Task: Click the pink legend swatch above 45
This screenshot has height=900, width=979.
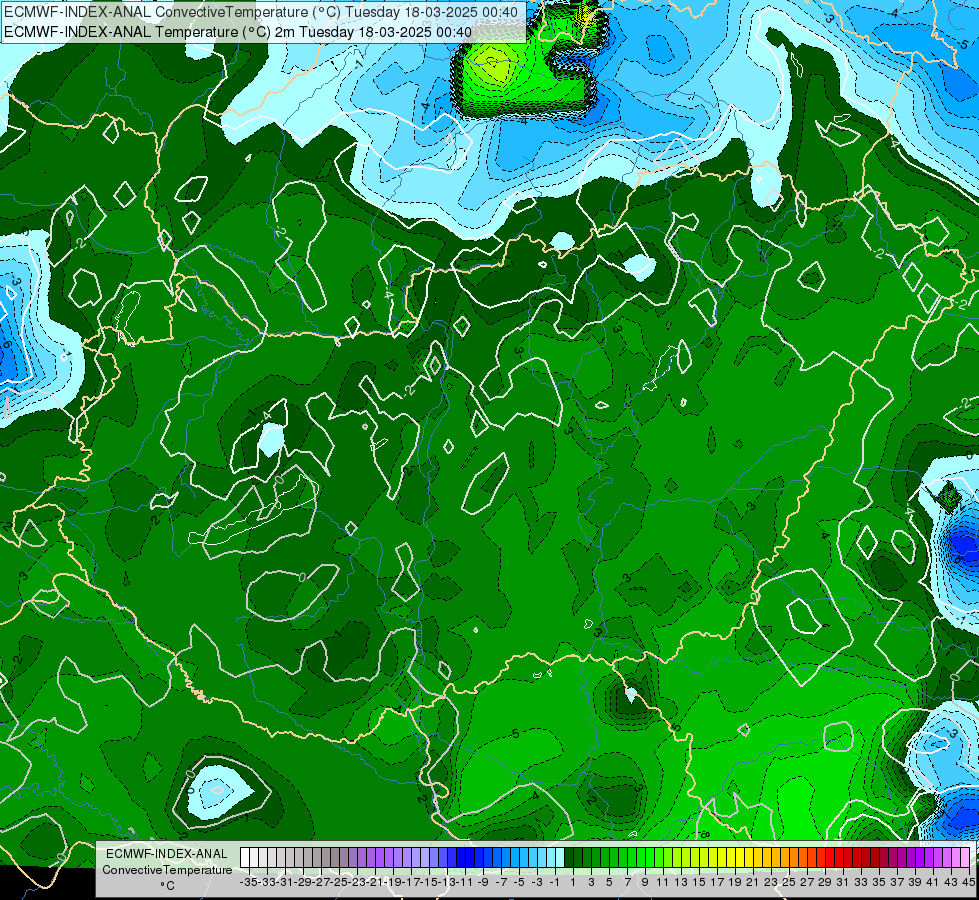Action: (965, 857)
